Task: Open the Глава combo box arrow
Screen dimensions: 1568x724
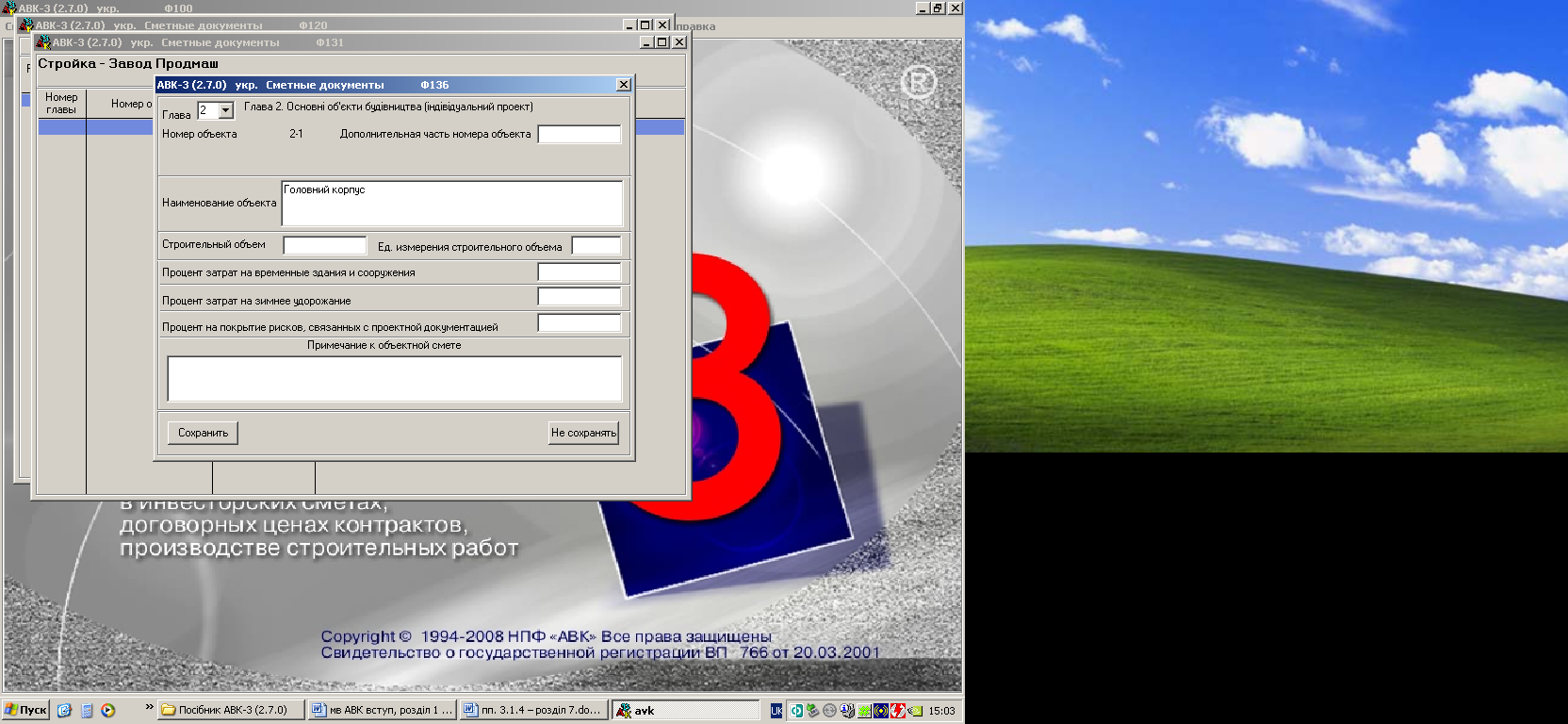Action: click(226, 110)
